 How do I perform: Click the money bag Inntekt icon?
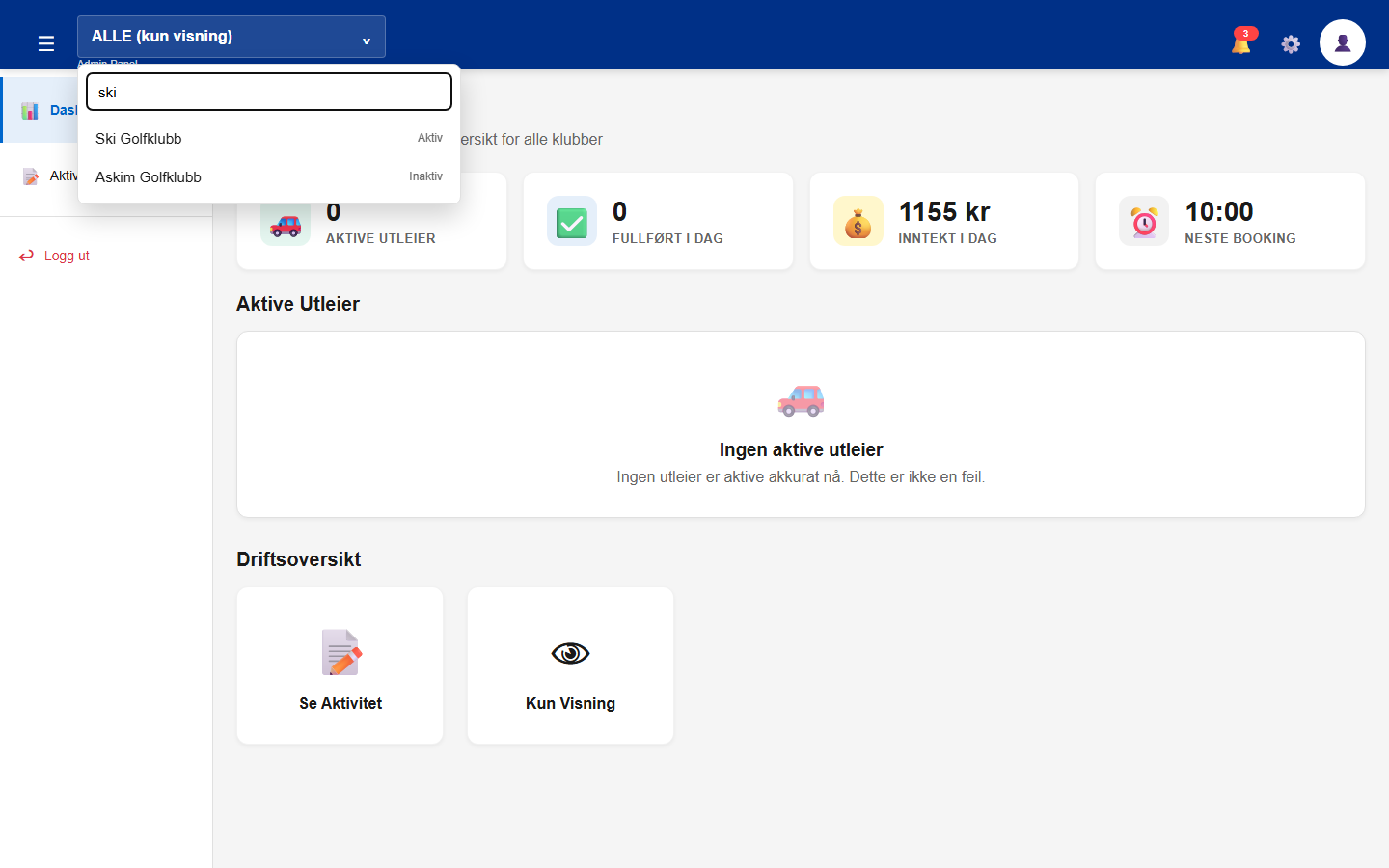[858, 221]
